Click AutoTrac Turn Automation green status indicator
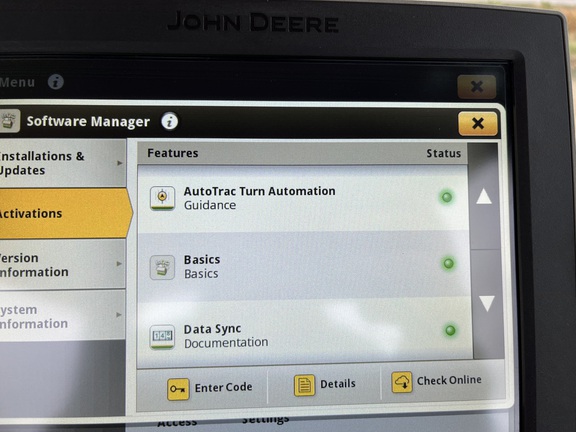 (447, 197)
